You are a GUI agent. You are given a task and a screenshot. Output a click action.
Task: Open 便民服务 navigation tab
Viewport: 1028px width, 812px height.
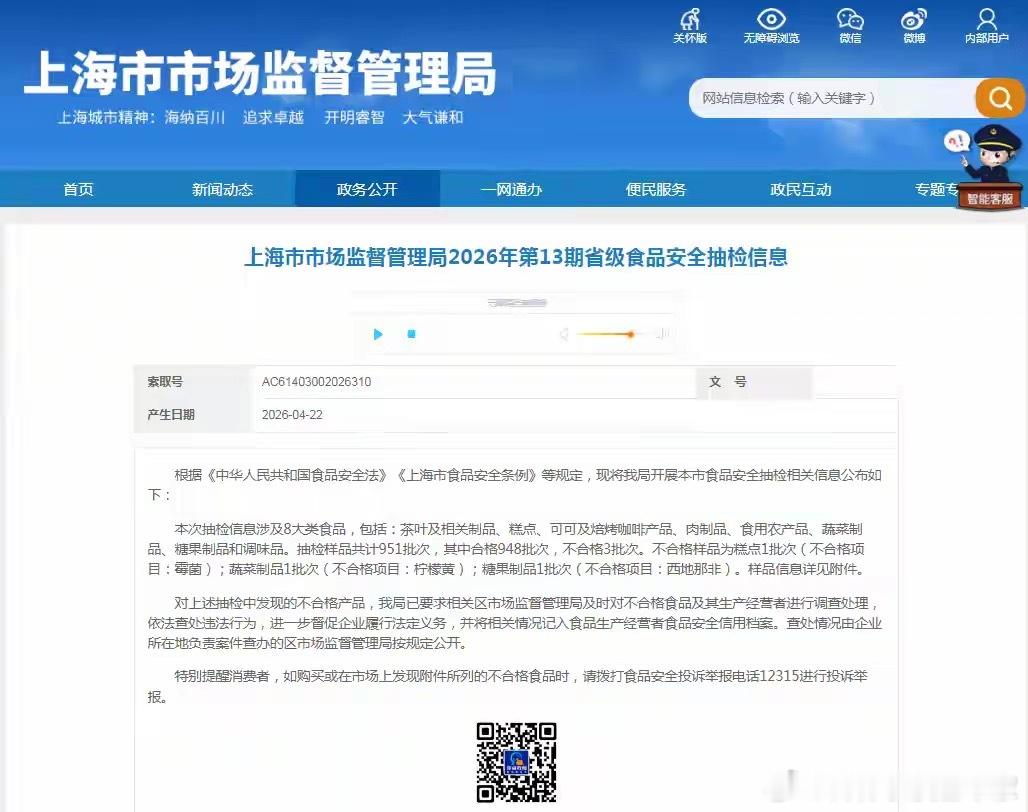[656, 189]
